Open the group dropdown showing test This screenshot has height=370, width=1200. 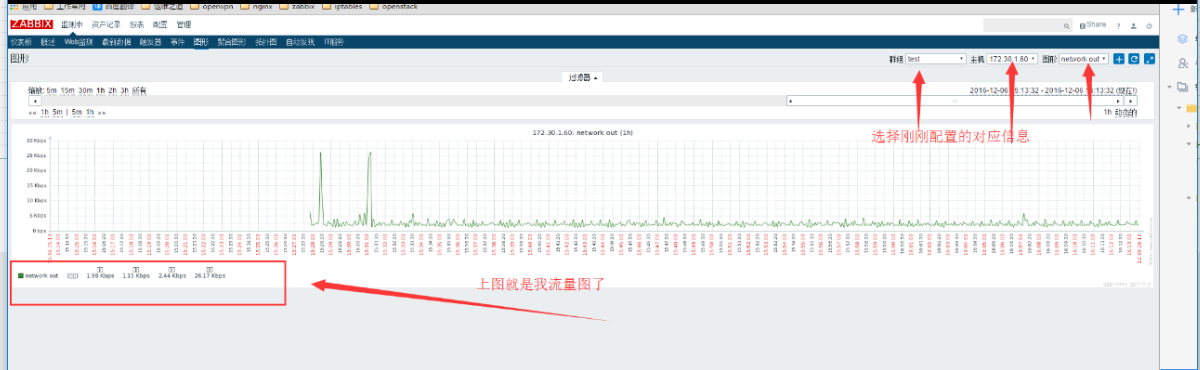[x=936, y=59]
